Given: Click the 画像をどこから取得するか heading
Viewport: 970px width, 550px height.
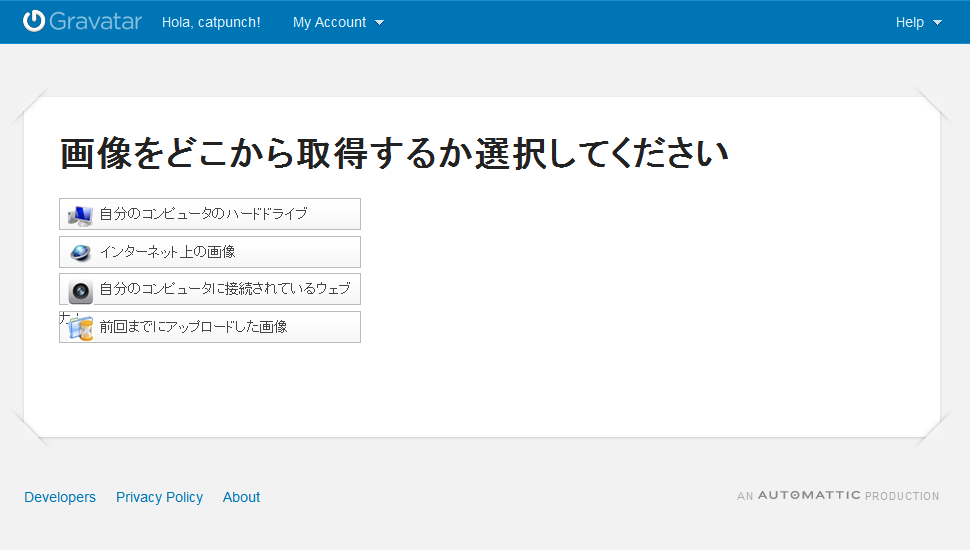Looking at the screenshot, I should tap(394, 153).
